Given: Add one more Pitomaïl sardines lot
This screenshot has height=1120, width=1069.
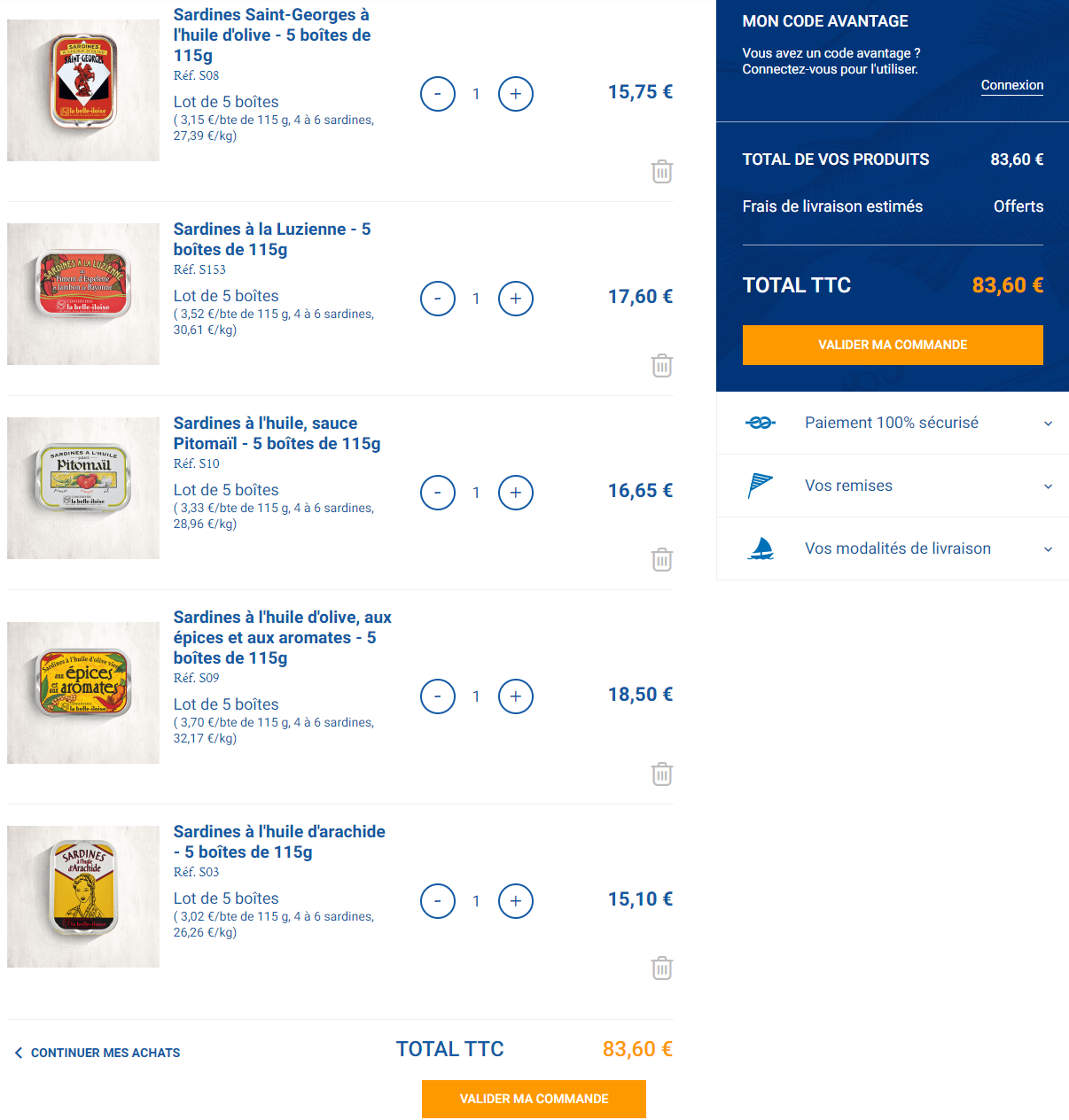Looking at the screenshot, I should (x=516, y=493).
